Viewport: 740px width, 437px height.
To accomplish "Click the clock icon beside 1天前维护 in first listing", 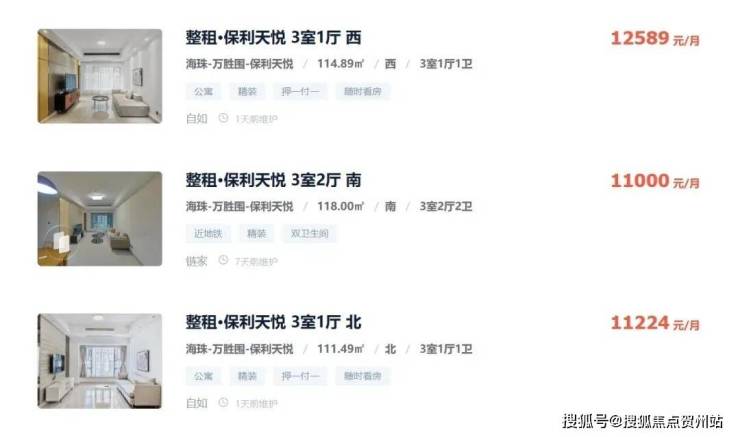I will click(x=223, y=118).
